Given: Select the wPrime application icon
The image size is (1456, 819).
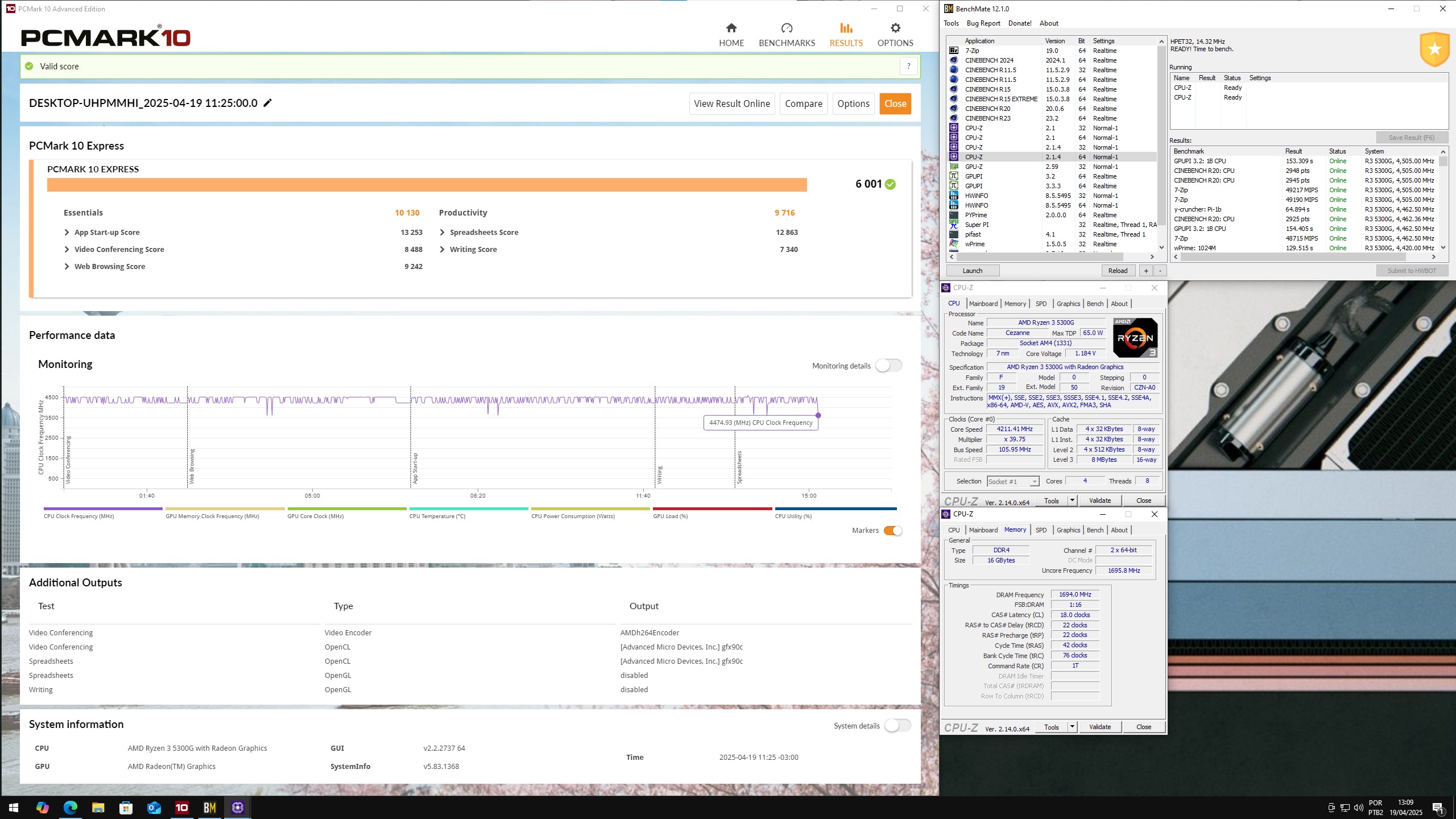Looking at the screenshot, I should [x=954, y=244].
